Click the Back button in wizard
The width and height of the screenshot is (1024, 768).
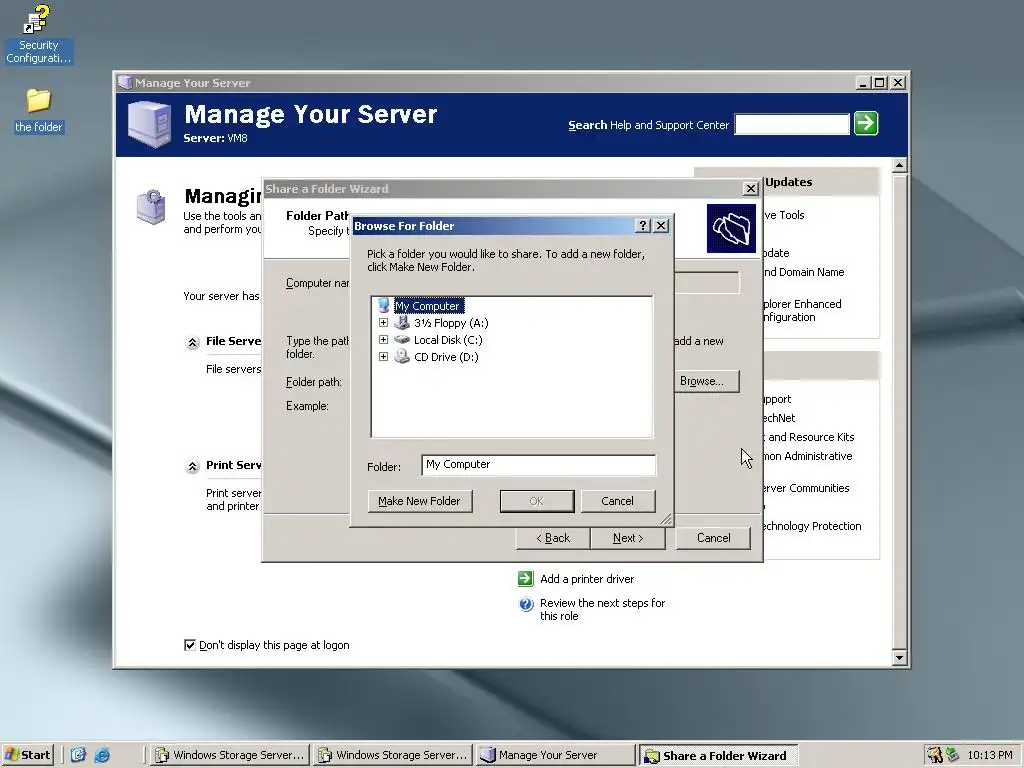[553, 538]
